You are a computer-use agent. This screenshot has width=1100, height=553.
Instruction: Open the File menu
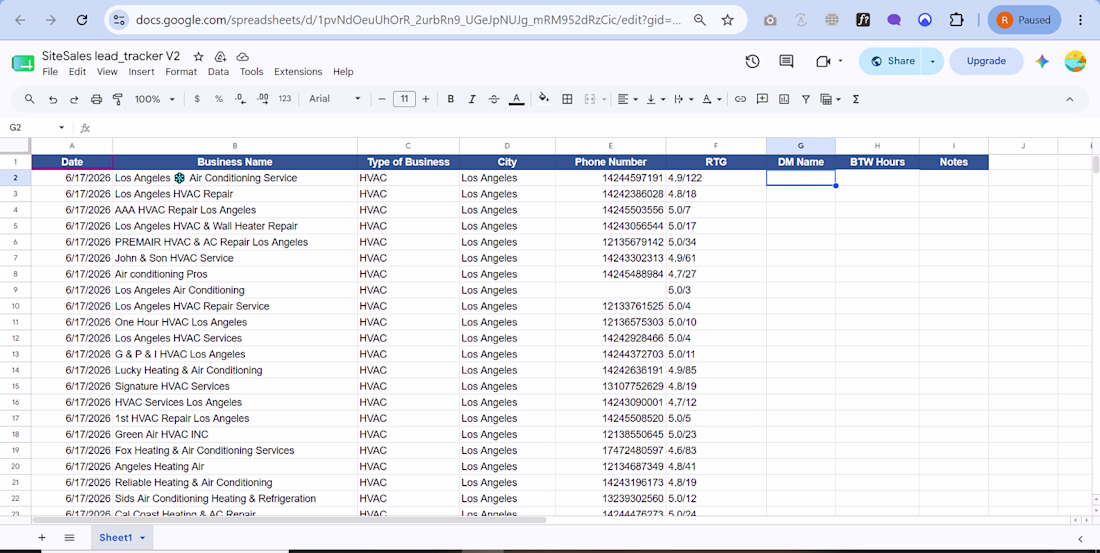(50, 72)
